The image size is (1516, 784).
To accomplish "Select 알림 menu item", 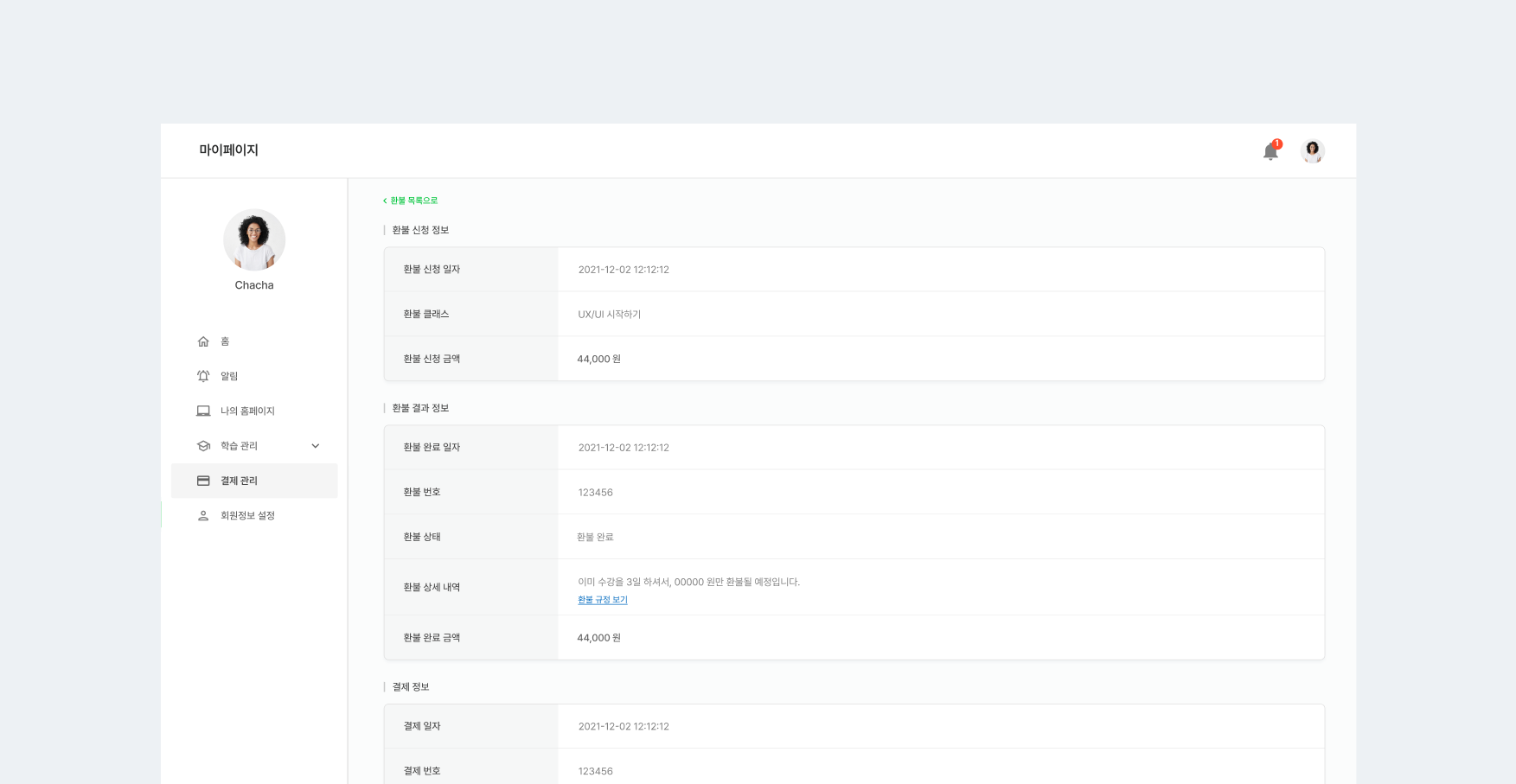I will [x=229, y=376].
